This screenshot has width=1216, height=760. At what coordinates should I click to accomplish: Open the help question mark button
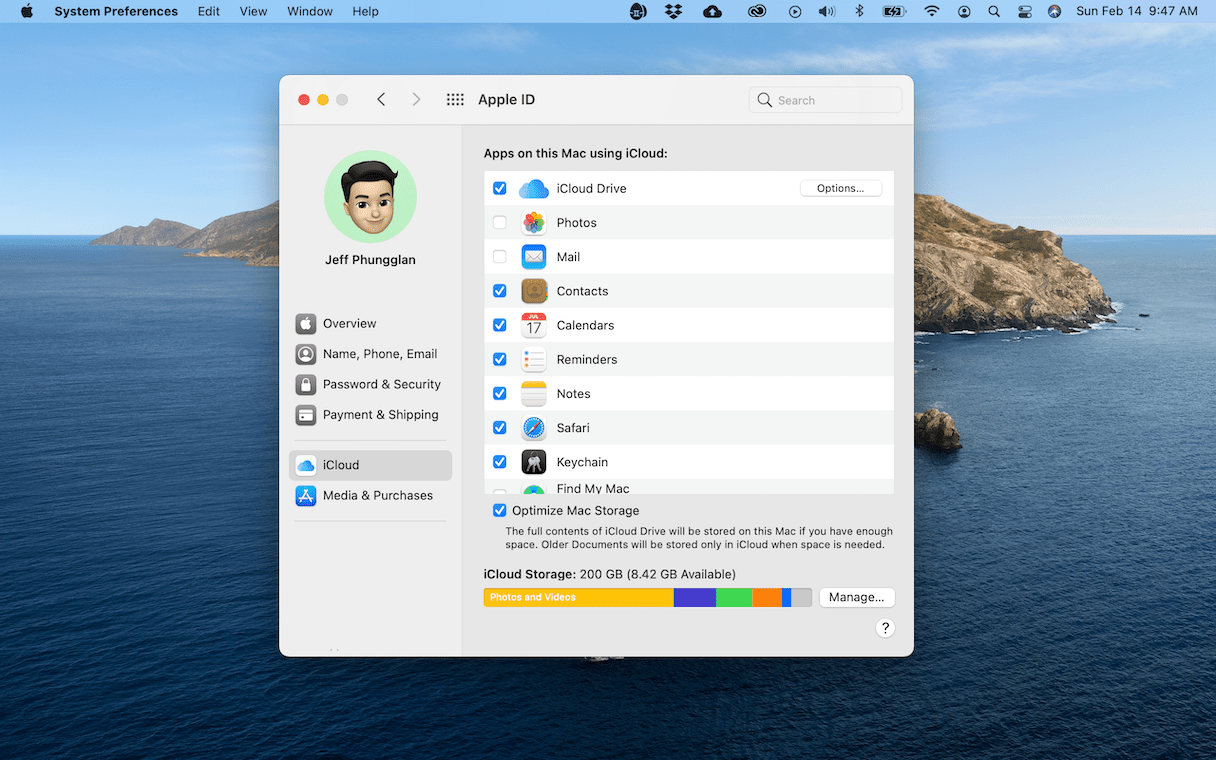tap(885, 628)
